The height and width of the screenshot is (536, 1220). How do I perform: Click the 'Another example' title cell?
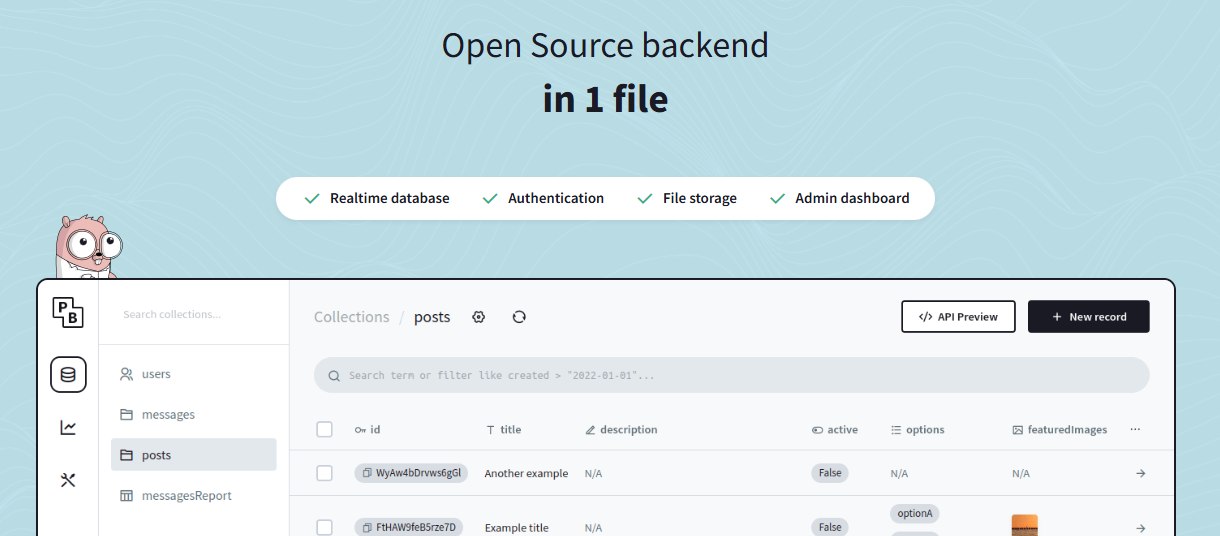coord(526,473)
